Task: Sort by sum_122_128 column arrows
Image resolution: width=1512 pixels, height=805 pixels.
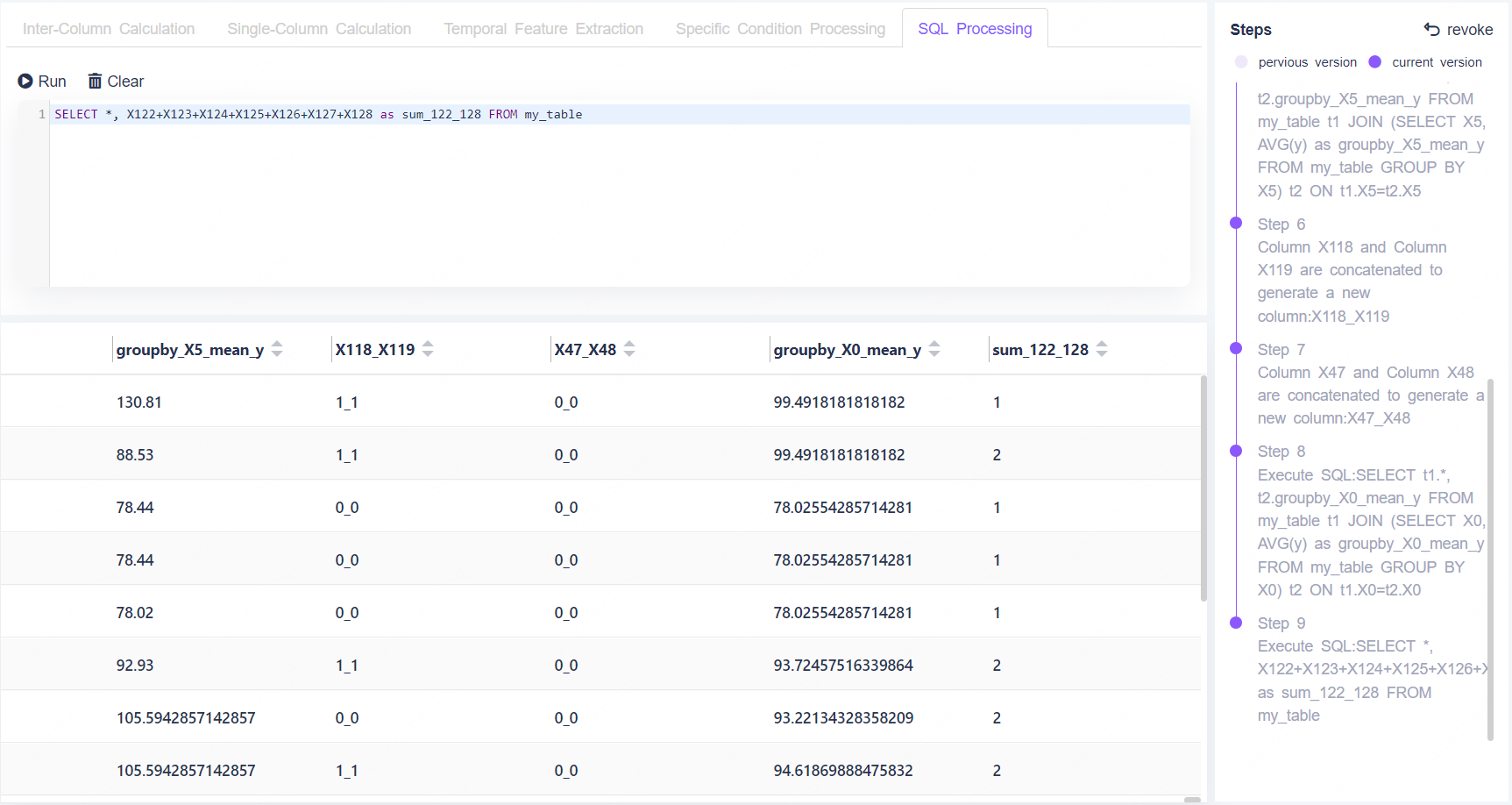Action: point(1102,349)
